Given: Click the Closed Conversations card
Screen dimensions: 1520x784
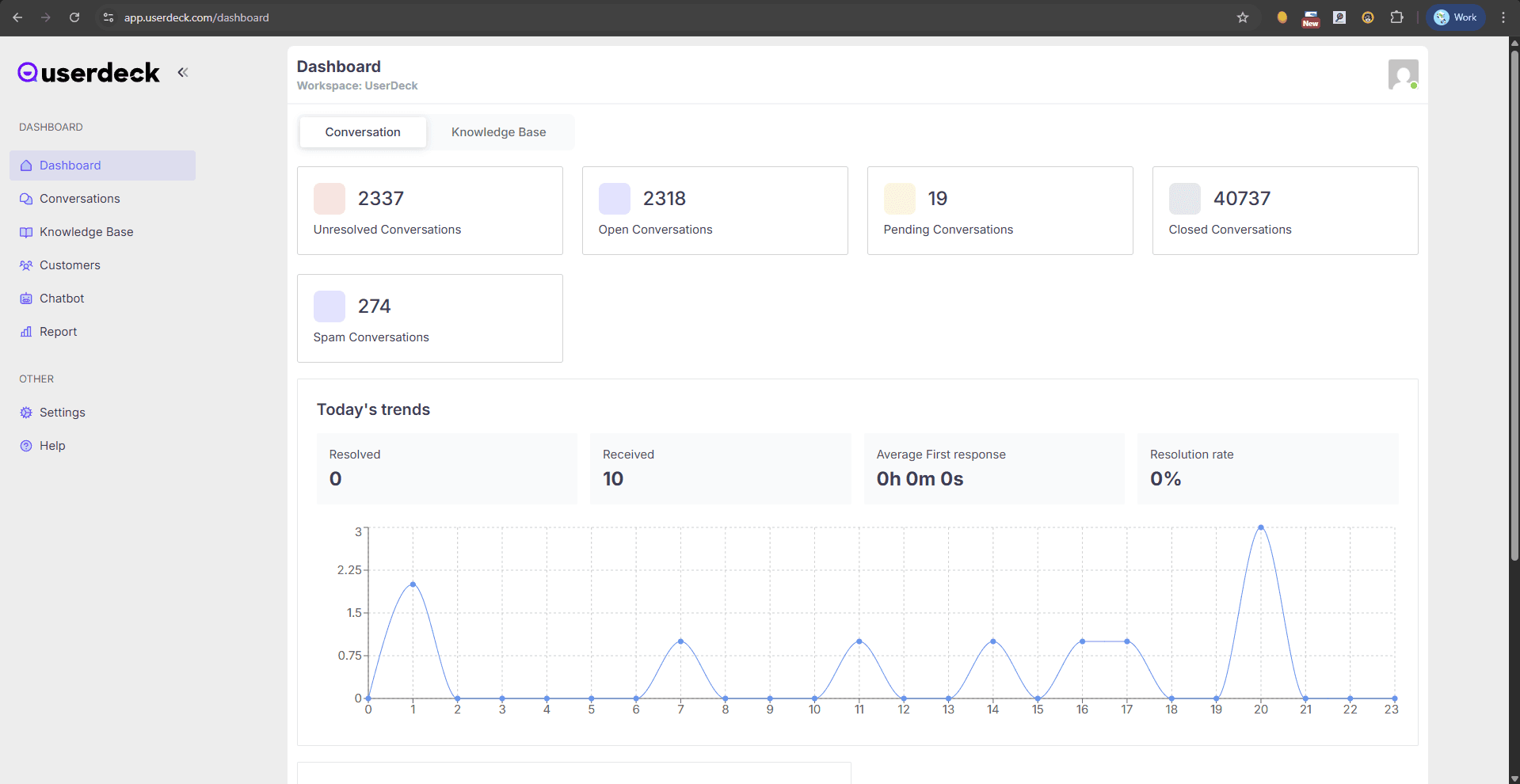Looking at the screenshot, I should (1284, 211).
